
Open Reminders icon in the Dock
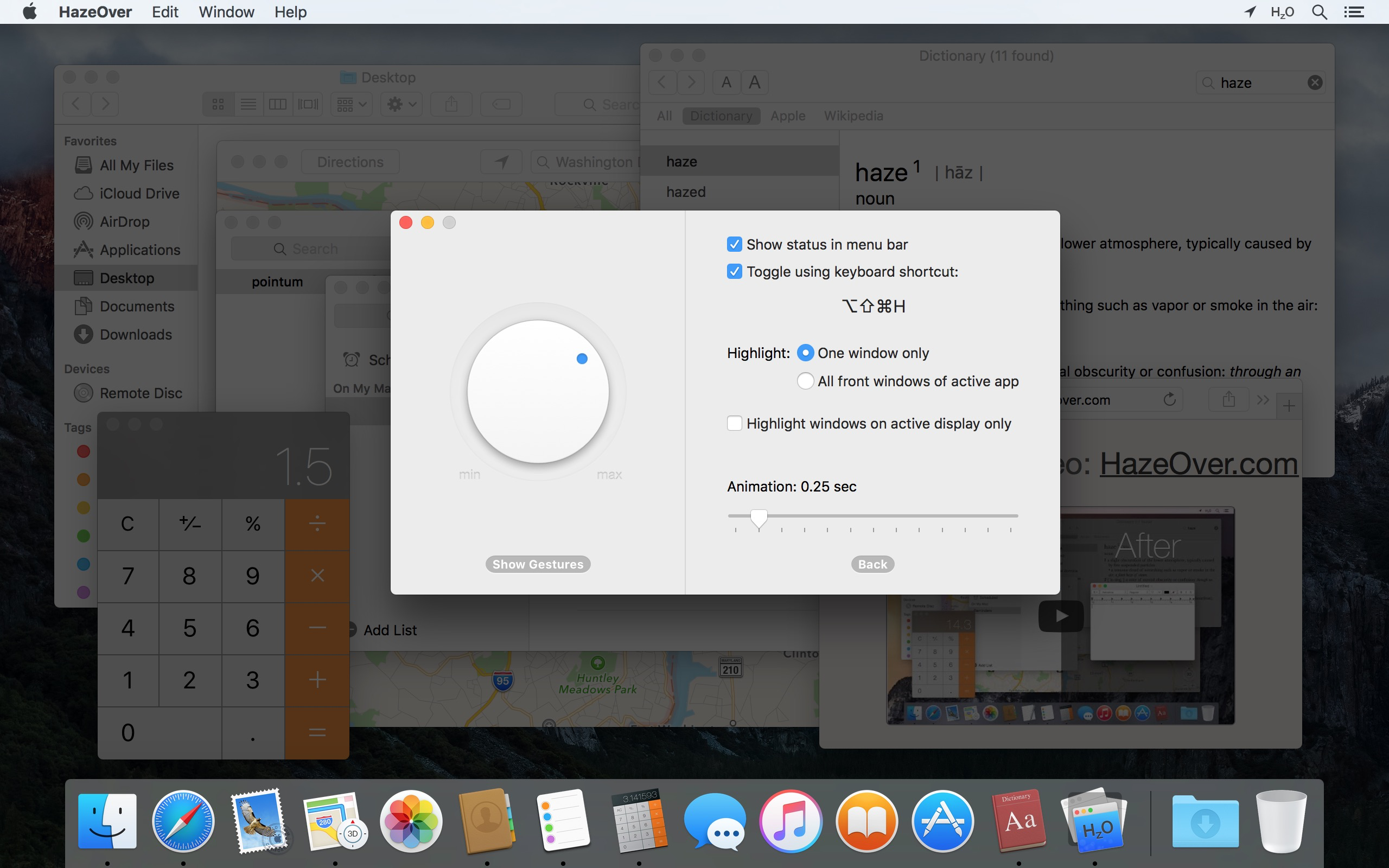pos(563,821)
